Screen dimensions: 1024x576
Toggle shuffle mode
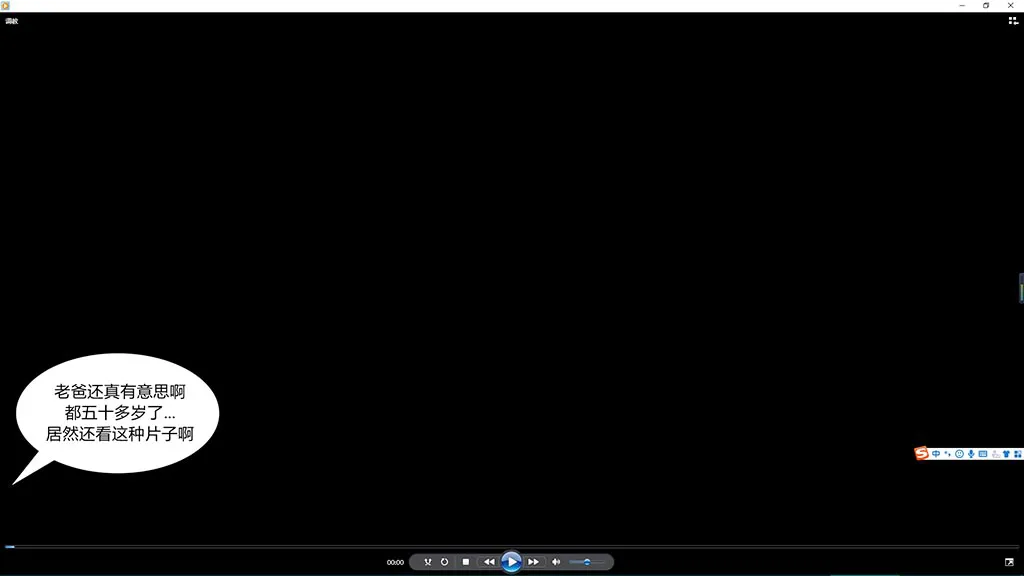pyautogui.click(x=427, y=562)
